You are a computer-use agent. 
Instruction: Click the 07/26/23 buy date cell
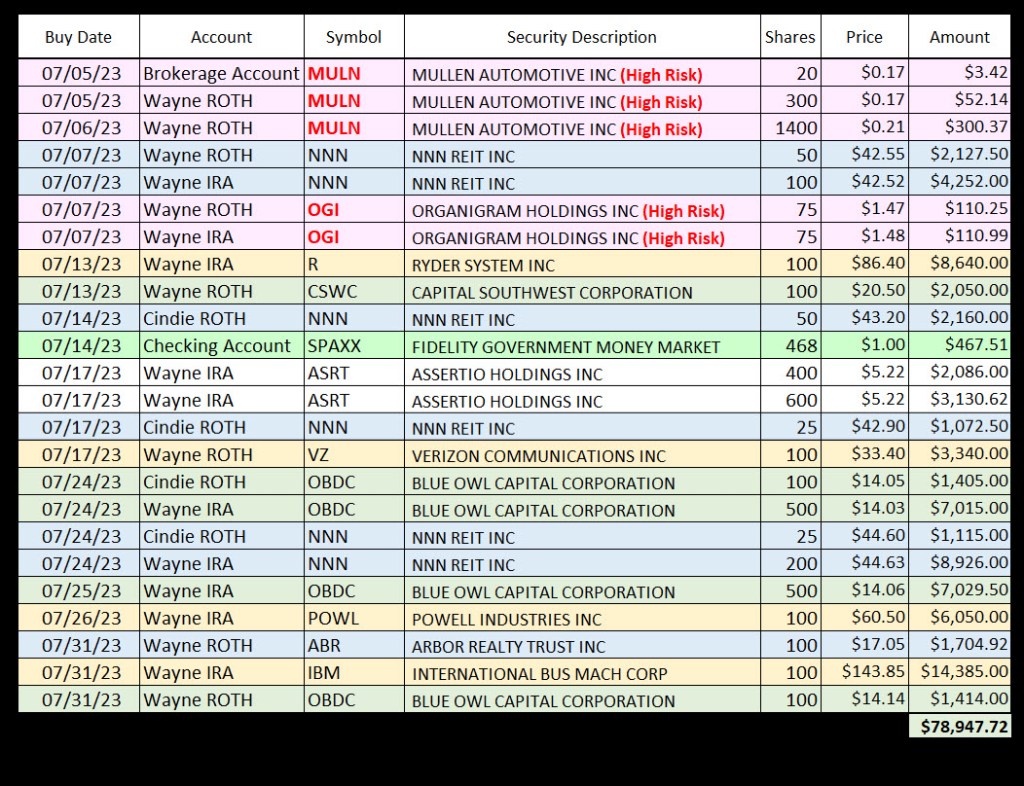pyautogui.click(x=78, y=619)
